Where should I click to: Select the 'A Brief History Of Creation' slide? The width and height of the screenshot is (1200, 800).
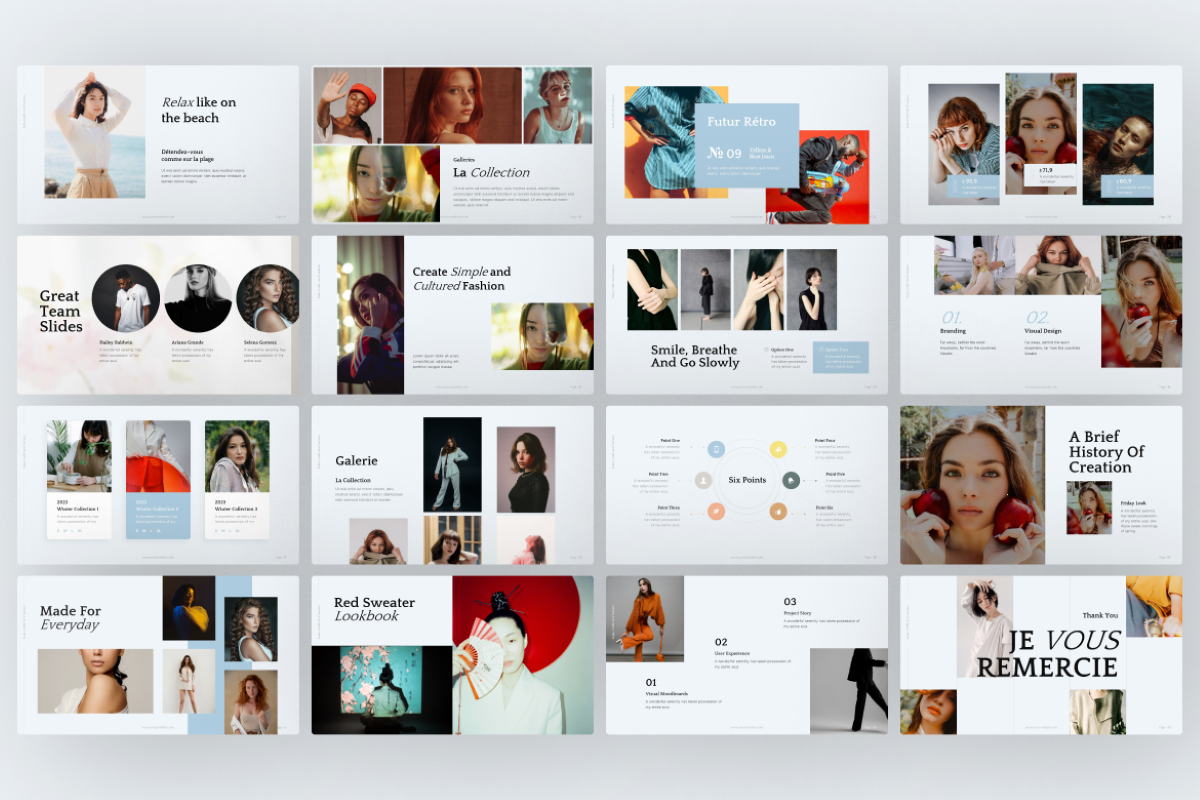coord(1041,485)
